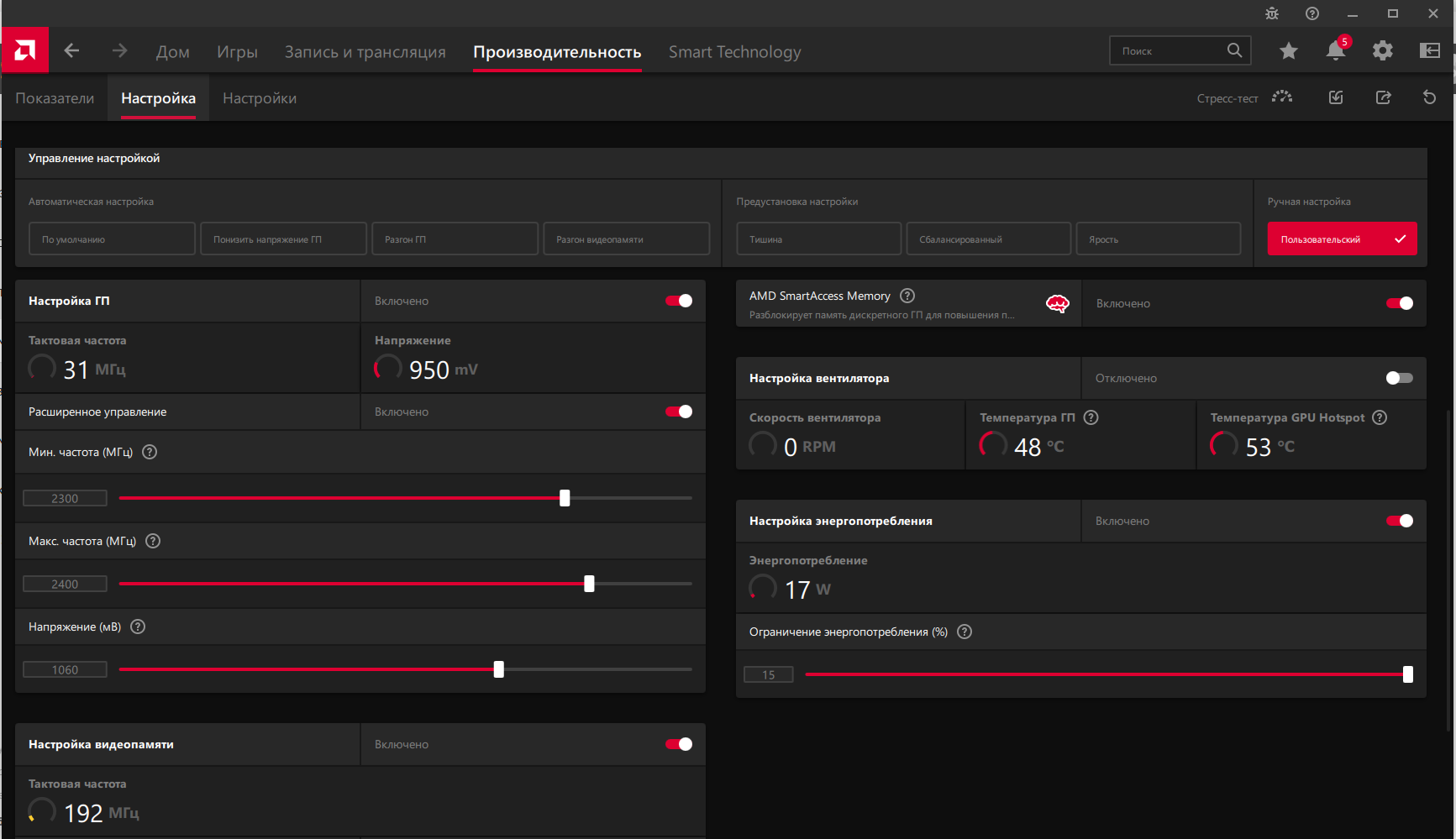
Task: Start the stress test gauge icon
Action: pos(1282,97)
